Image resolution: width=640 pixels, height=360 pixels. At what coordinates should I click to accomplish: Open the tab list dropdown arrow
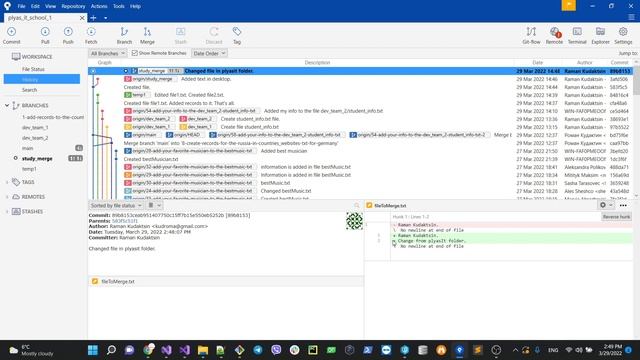click(x=105, y=18)
